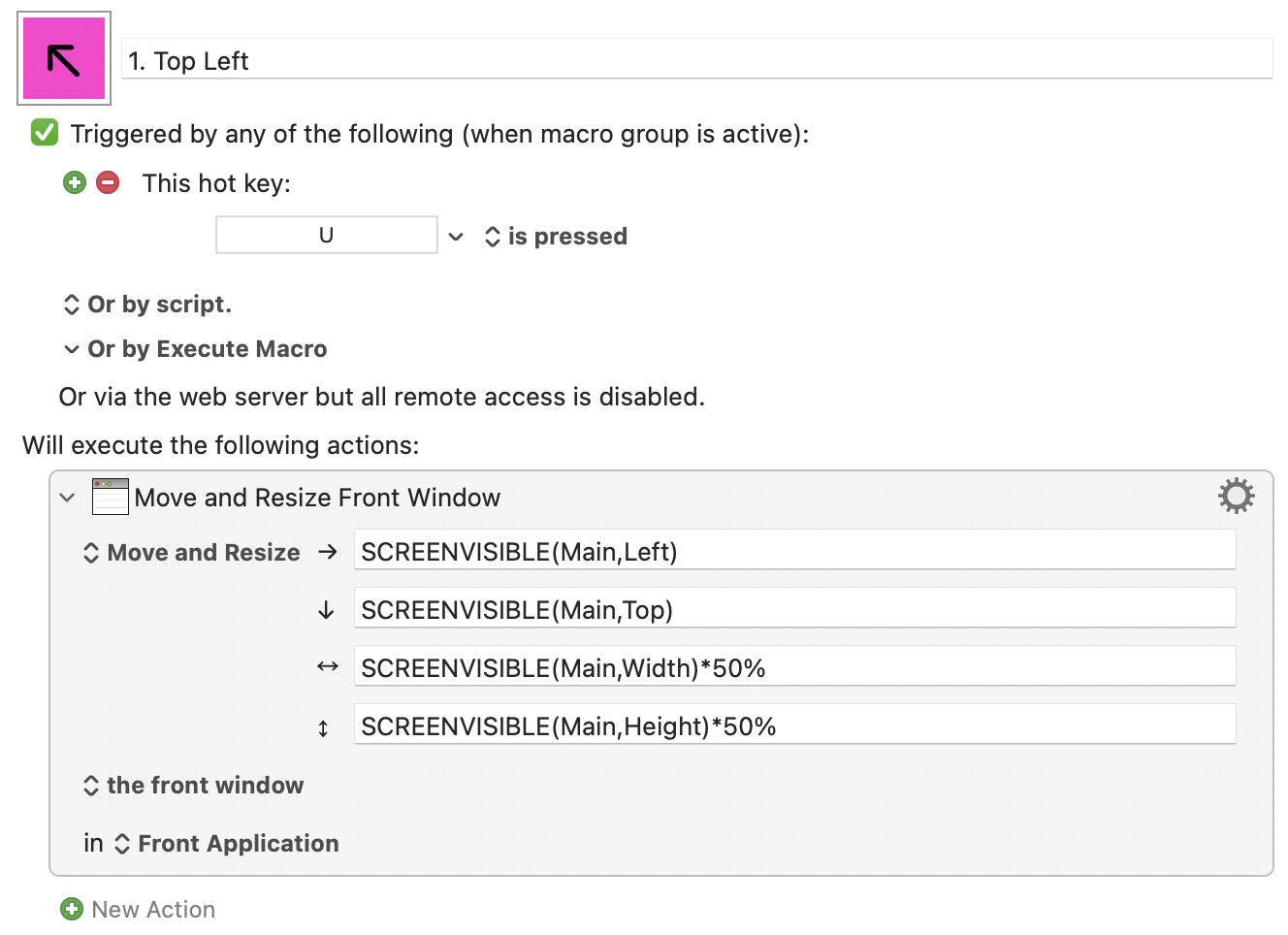Change the 'is pressed' trigger popup

[557, 237]
